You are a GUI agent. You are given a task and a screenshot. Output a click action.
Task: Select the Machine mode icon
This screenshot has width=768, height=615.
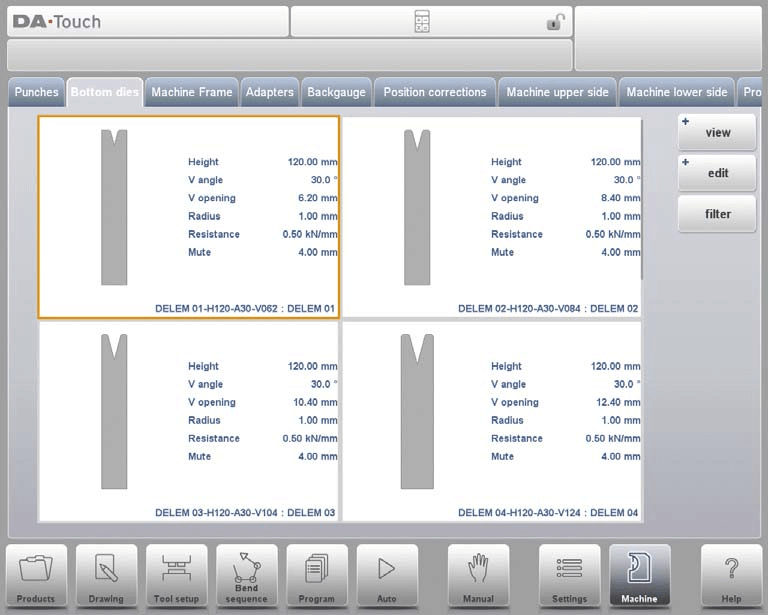(640, 576)
